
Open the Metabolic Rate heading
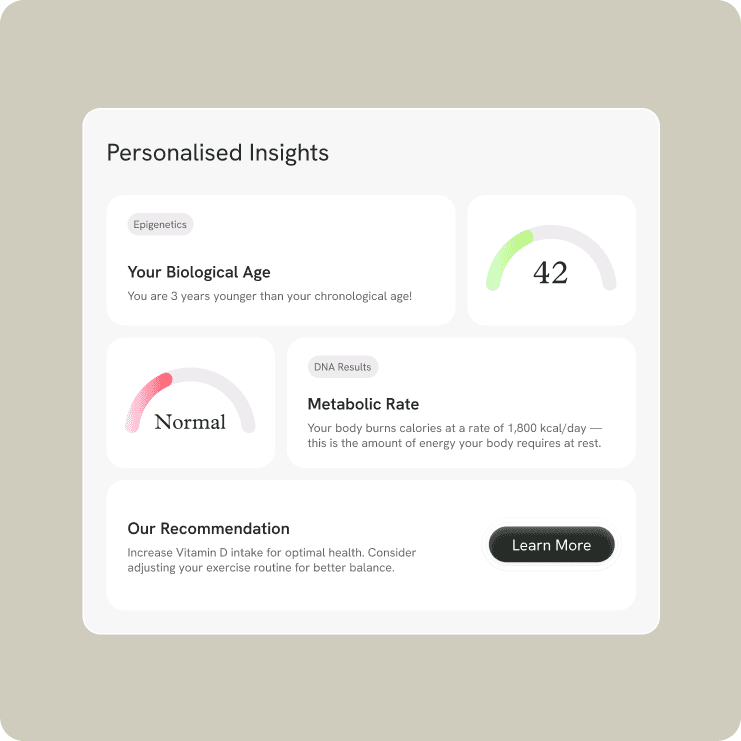tap(363, 404)
